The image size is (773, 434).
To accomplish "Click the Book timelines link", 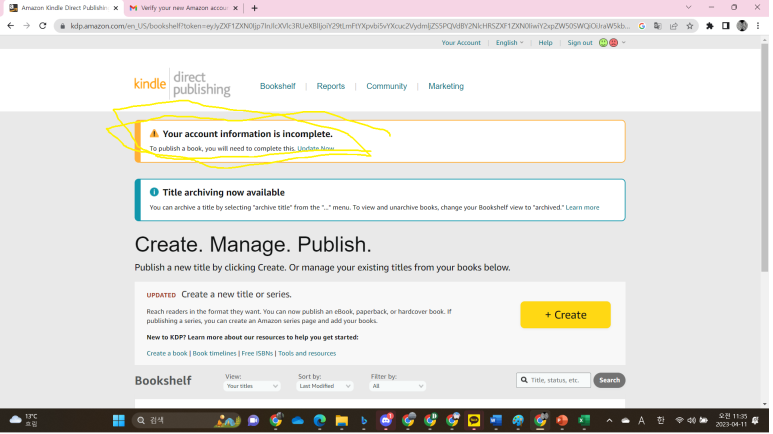I will [x=214, y=354].
